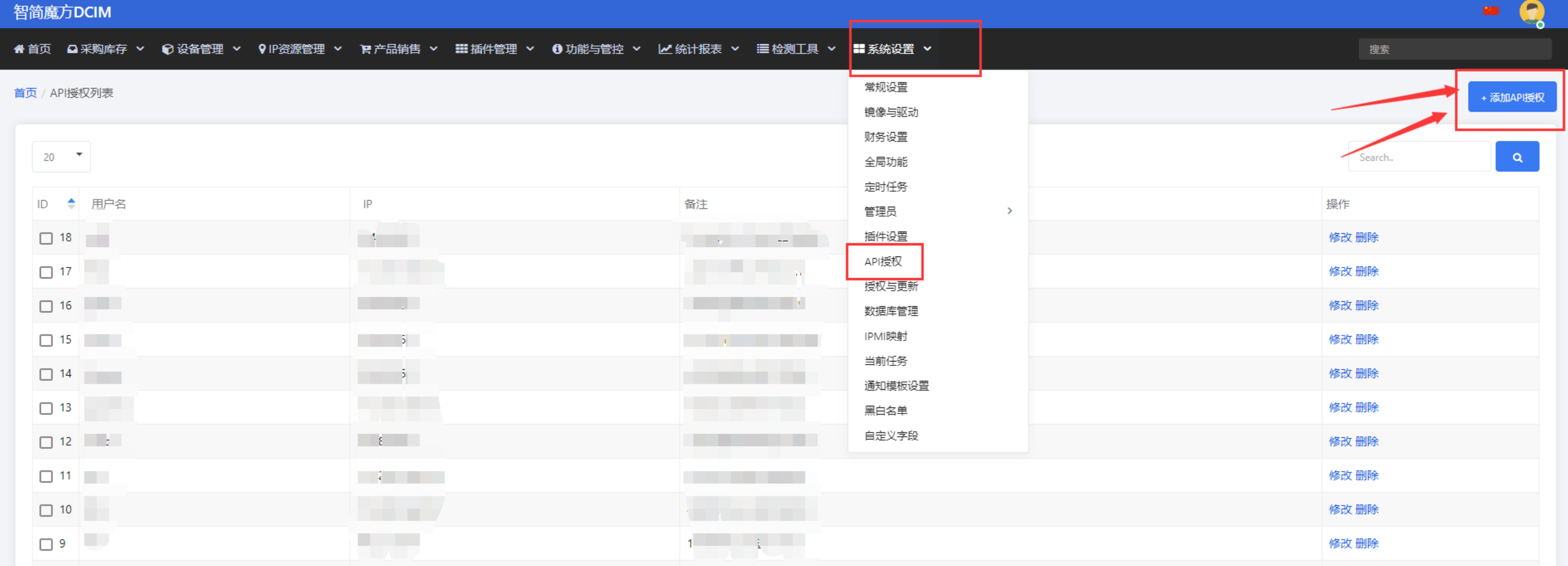Click 修改 in row ID 15
The image size is (1568, 566).
1340,339
